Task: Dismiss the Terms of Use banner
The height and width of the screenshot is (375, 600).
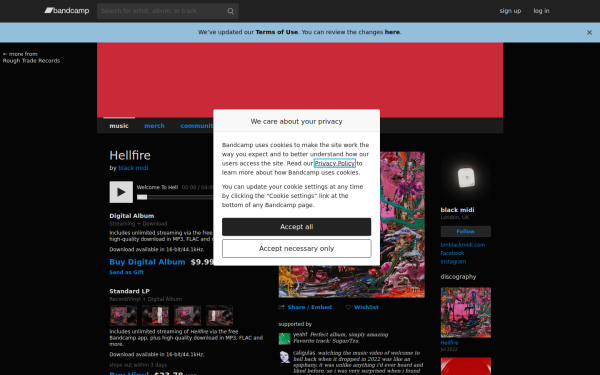Action: pos(589,33)
